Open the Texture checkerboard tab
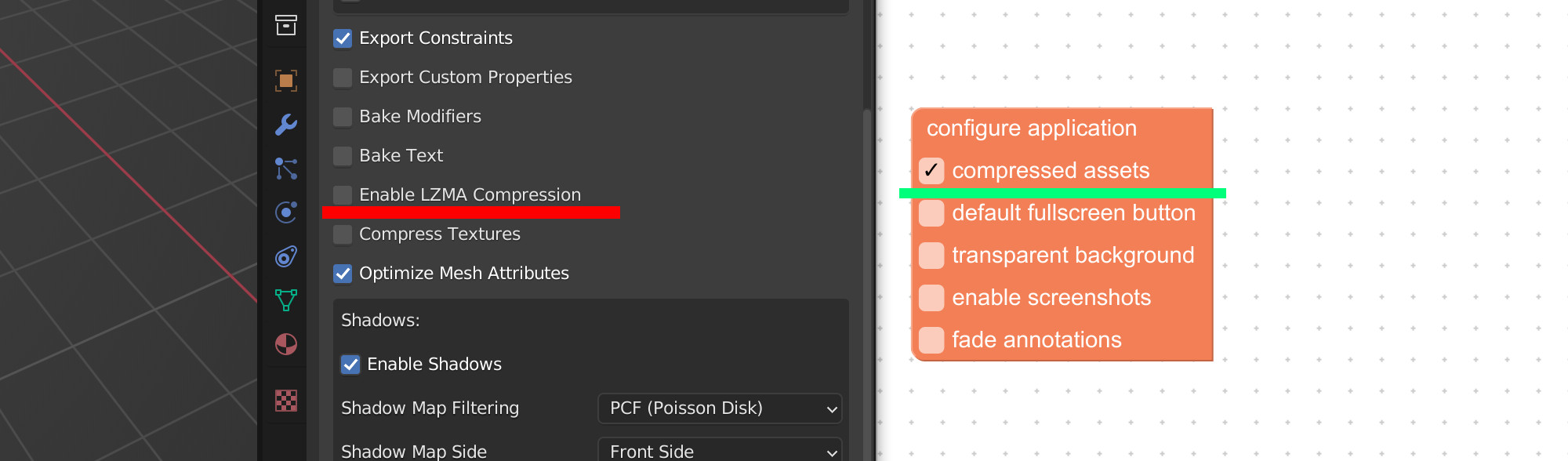The image size is (1568, 461). 286,401
